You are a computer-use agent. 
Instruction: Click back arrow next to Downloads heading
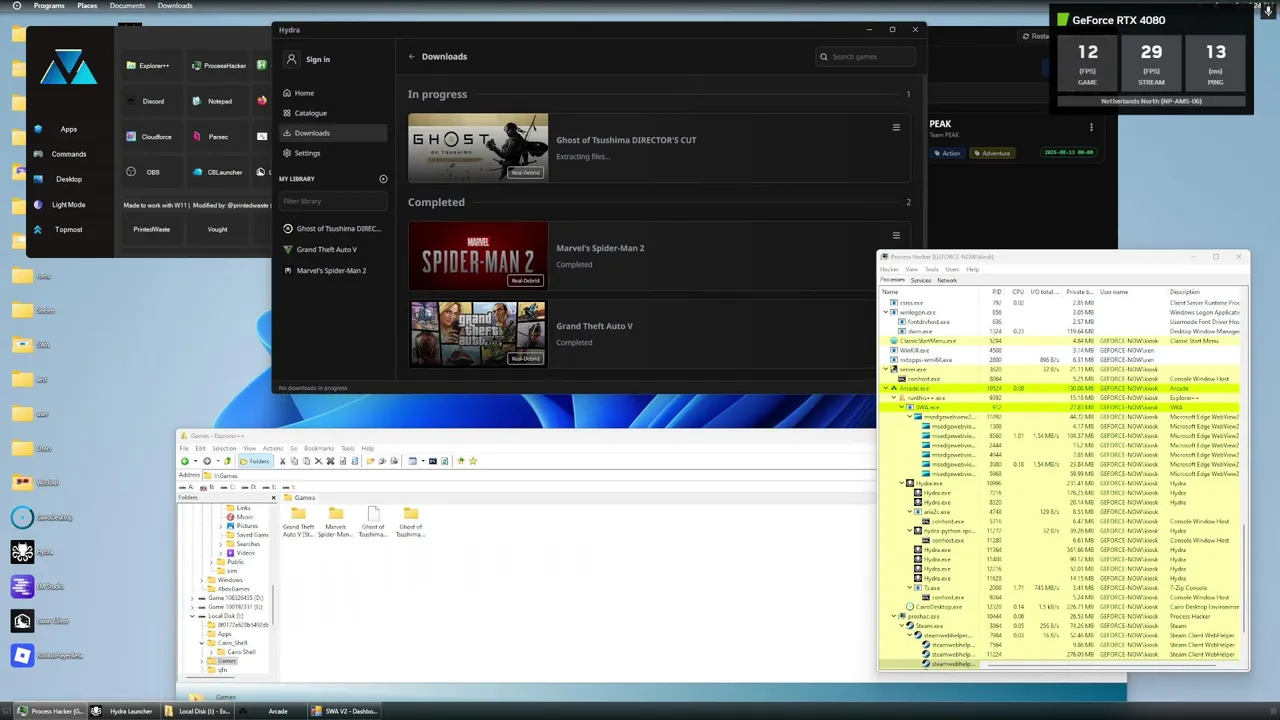411,57
